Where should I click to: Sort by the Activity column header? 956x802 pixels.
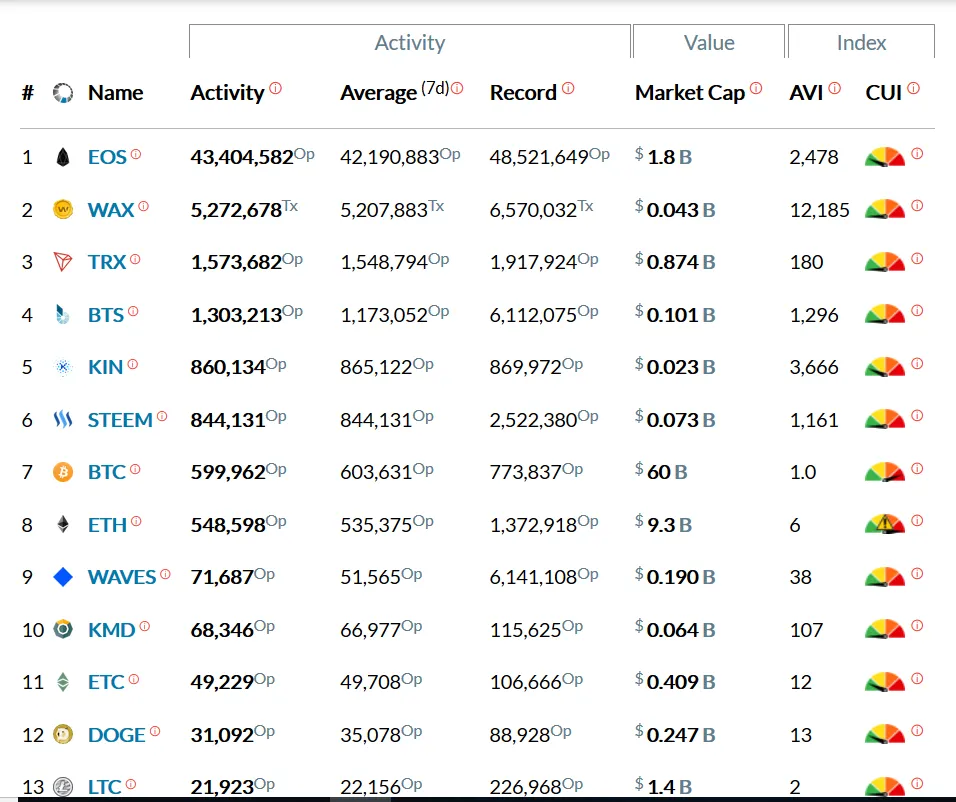tap(227, 93)
